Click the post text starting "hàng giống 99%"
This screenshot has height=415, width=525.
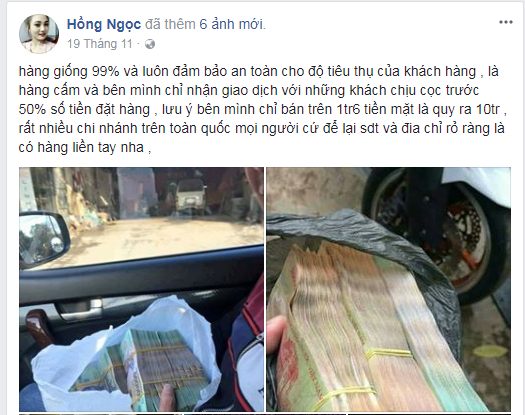click(262, 109)
